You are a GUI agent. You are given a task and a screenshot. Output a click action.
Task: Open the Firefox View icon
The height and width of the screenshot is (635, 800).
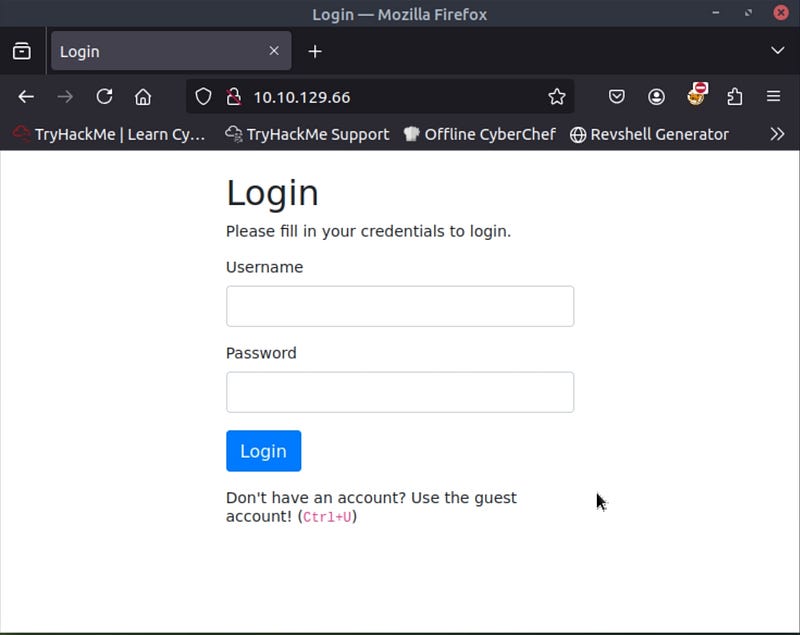(x=22, y=51)
